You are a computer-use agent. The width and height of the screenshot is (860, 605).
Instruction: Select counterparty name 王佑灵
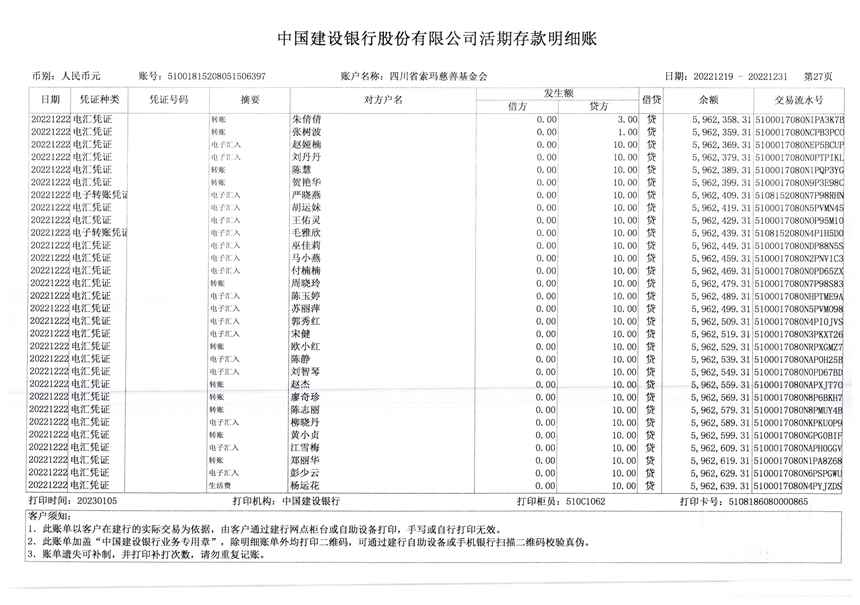[x=306, y=220]
